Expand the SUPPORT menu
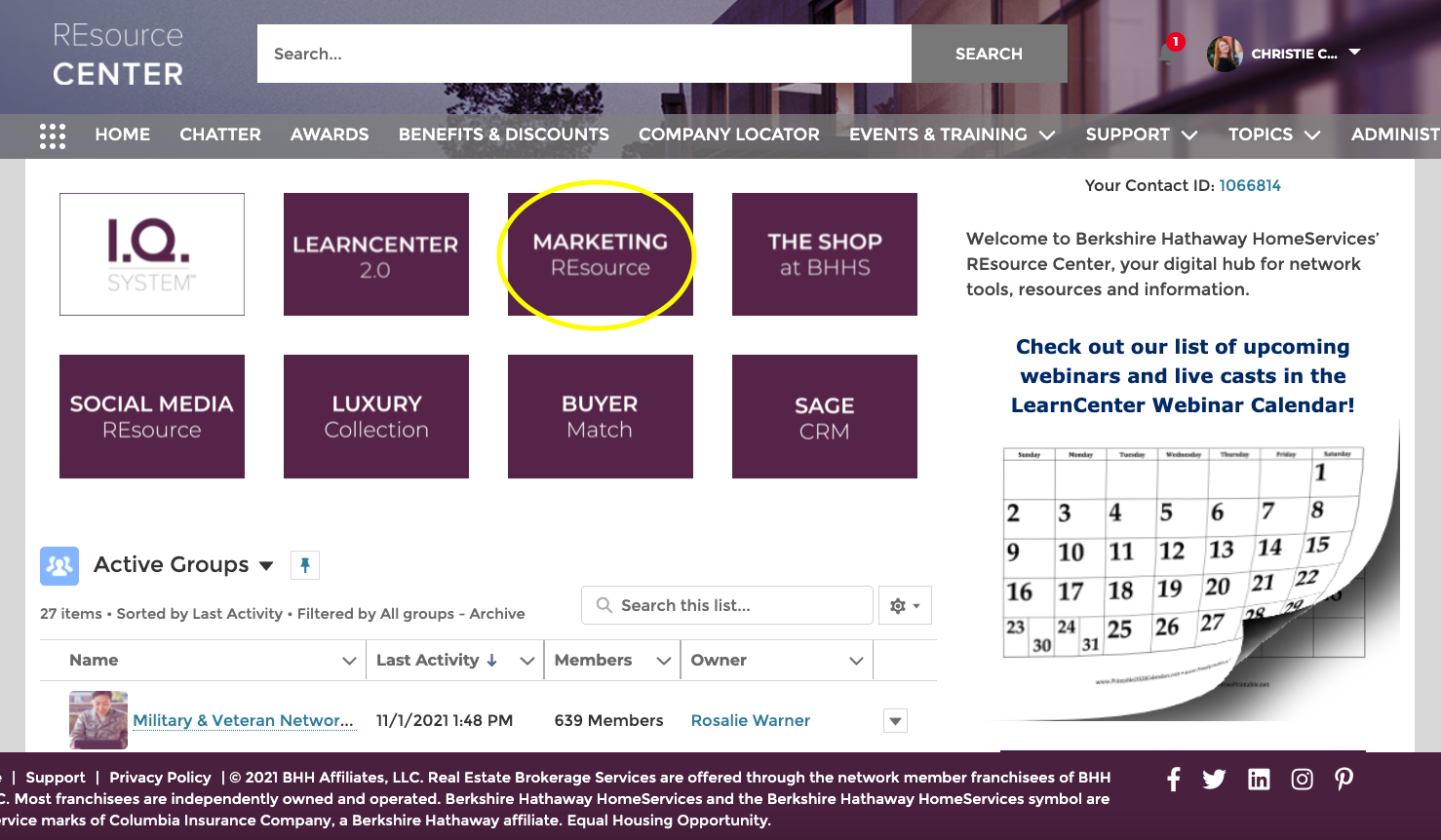This screenshot has width=1441, height=840. [1142, 134]
